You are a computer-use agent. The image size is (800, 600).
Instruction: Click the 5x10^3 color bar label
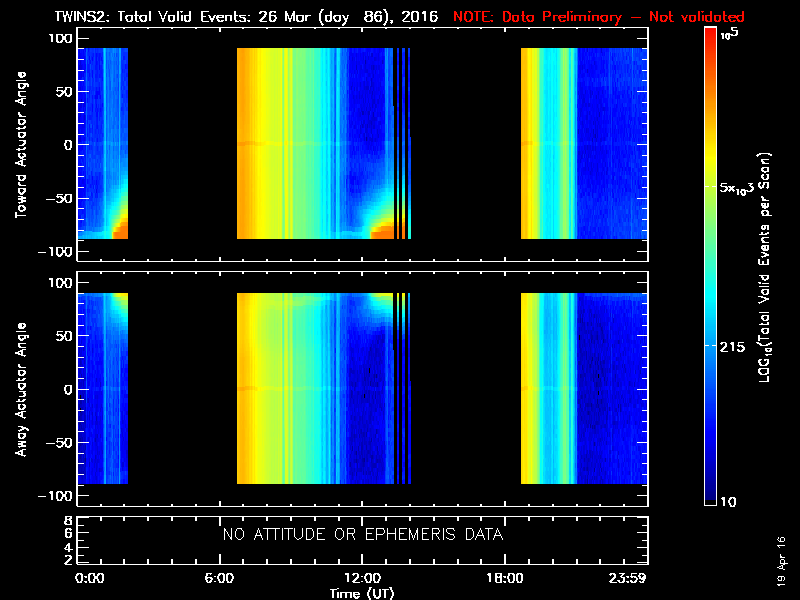coord(743,188)
